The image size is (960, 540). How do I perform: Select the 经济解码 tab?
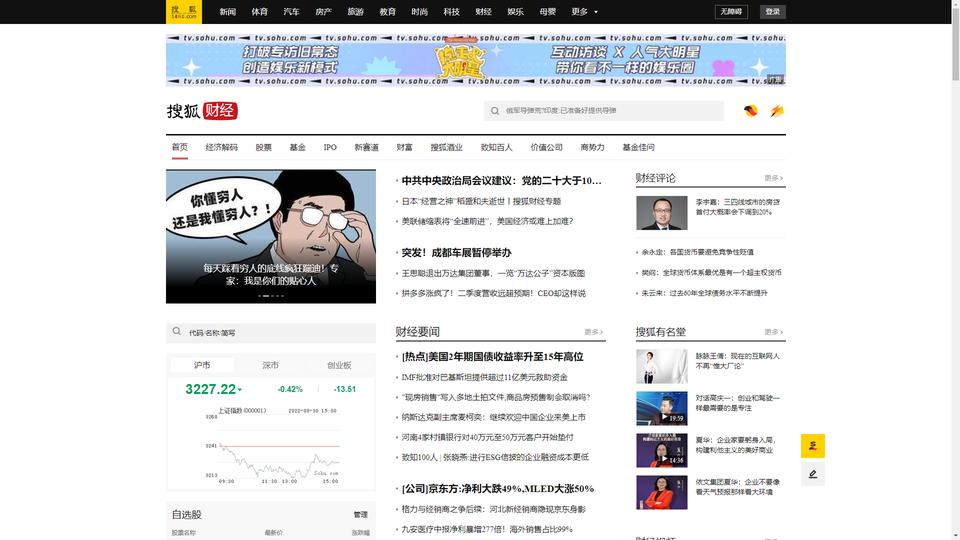(x=221, y=147)
